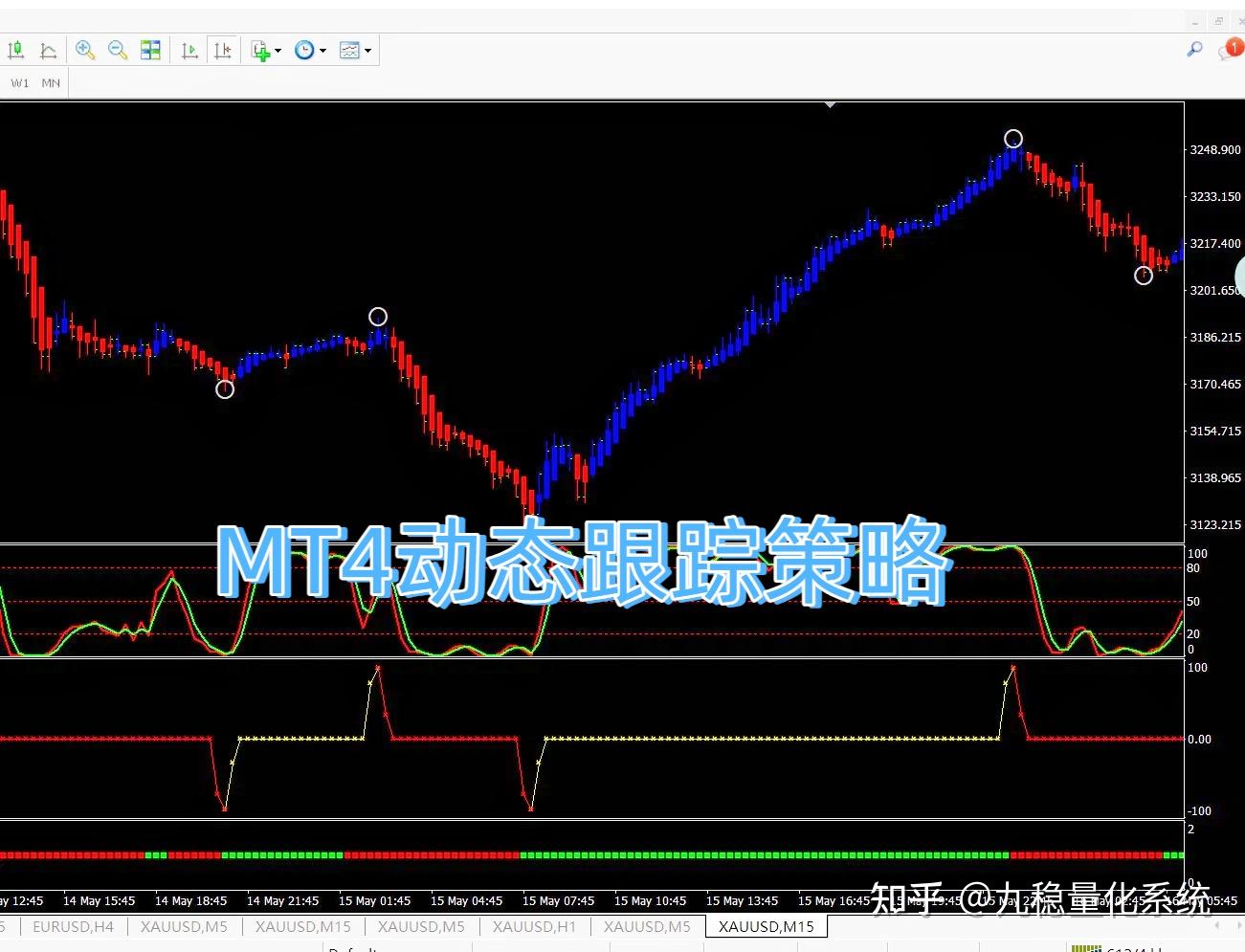
Task: Open the Templates dropdown arrow
Action: (x=367, y=50)
